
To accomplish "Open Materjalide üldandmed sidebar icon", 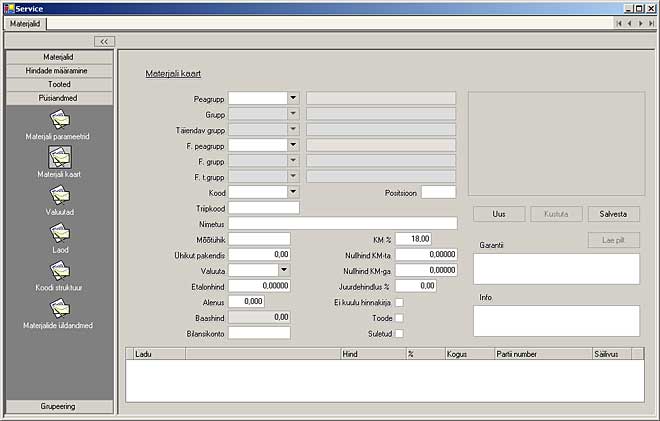I will pyautogui.click(x=59, y=309).
